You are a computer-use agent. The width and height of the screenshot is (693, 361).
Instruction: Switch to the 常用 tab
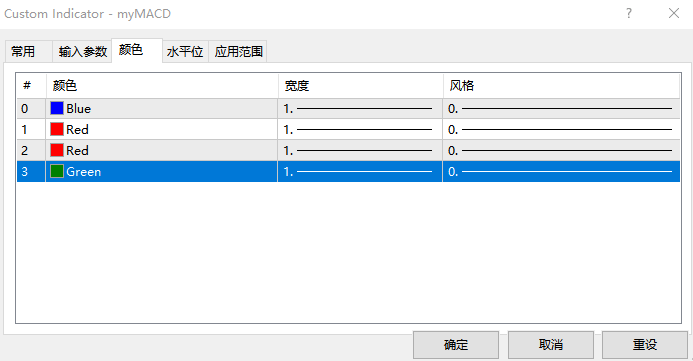28,52
